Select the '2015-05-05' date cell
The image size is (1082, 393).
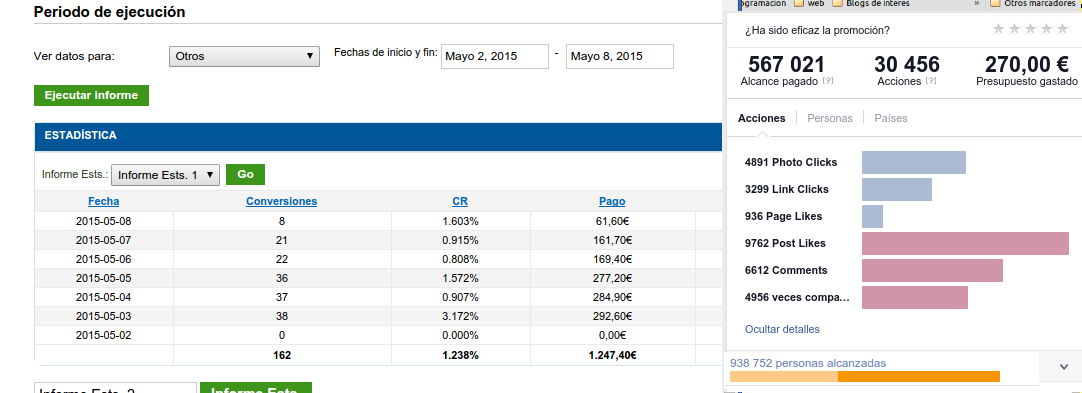(104, 279)
